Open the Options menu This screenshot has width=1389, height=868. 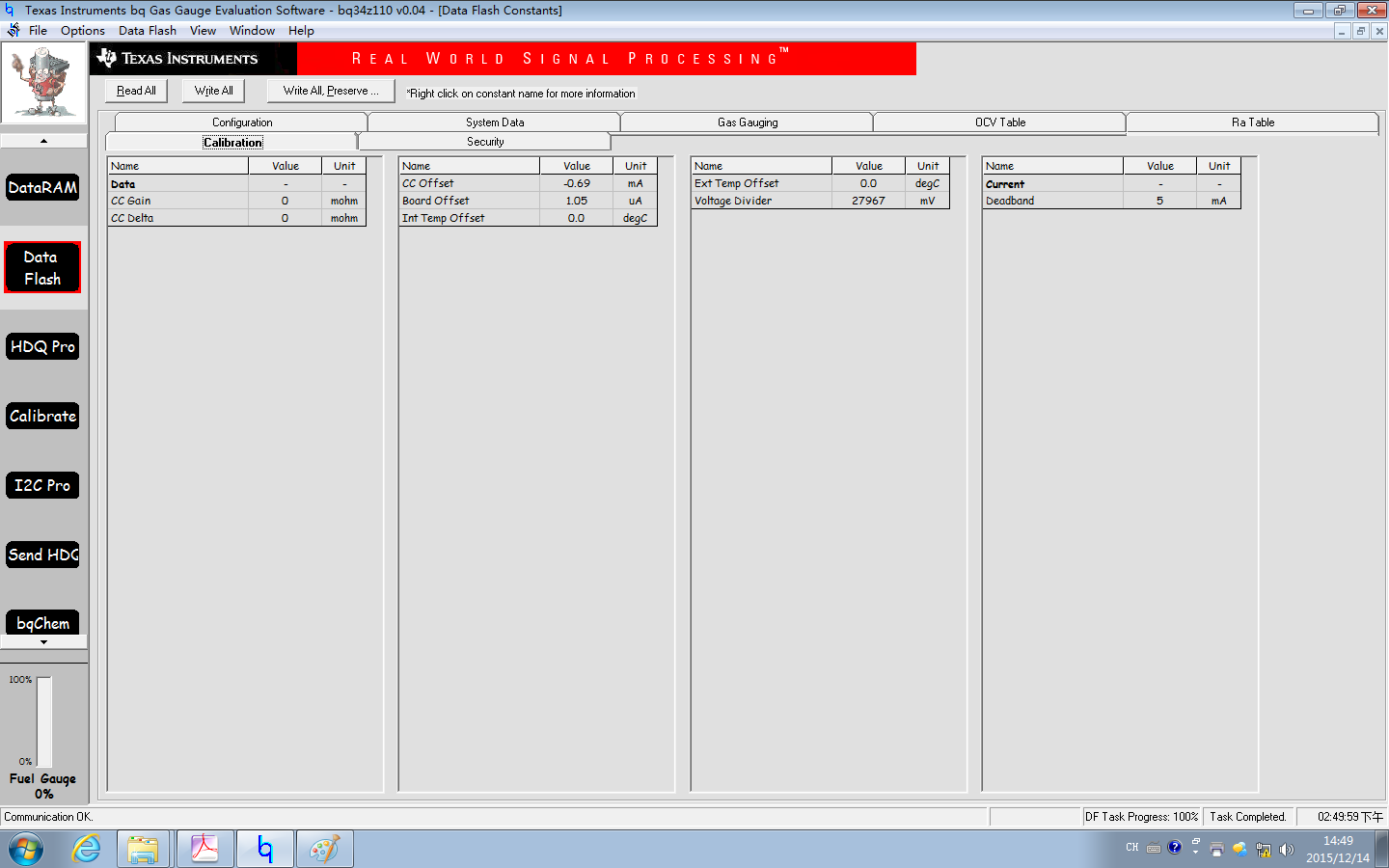pos(83,31)
